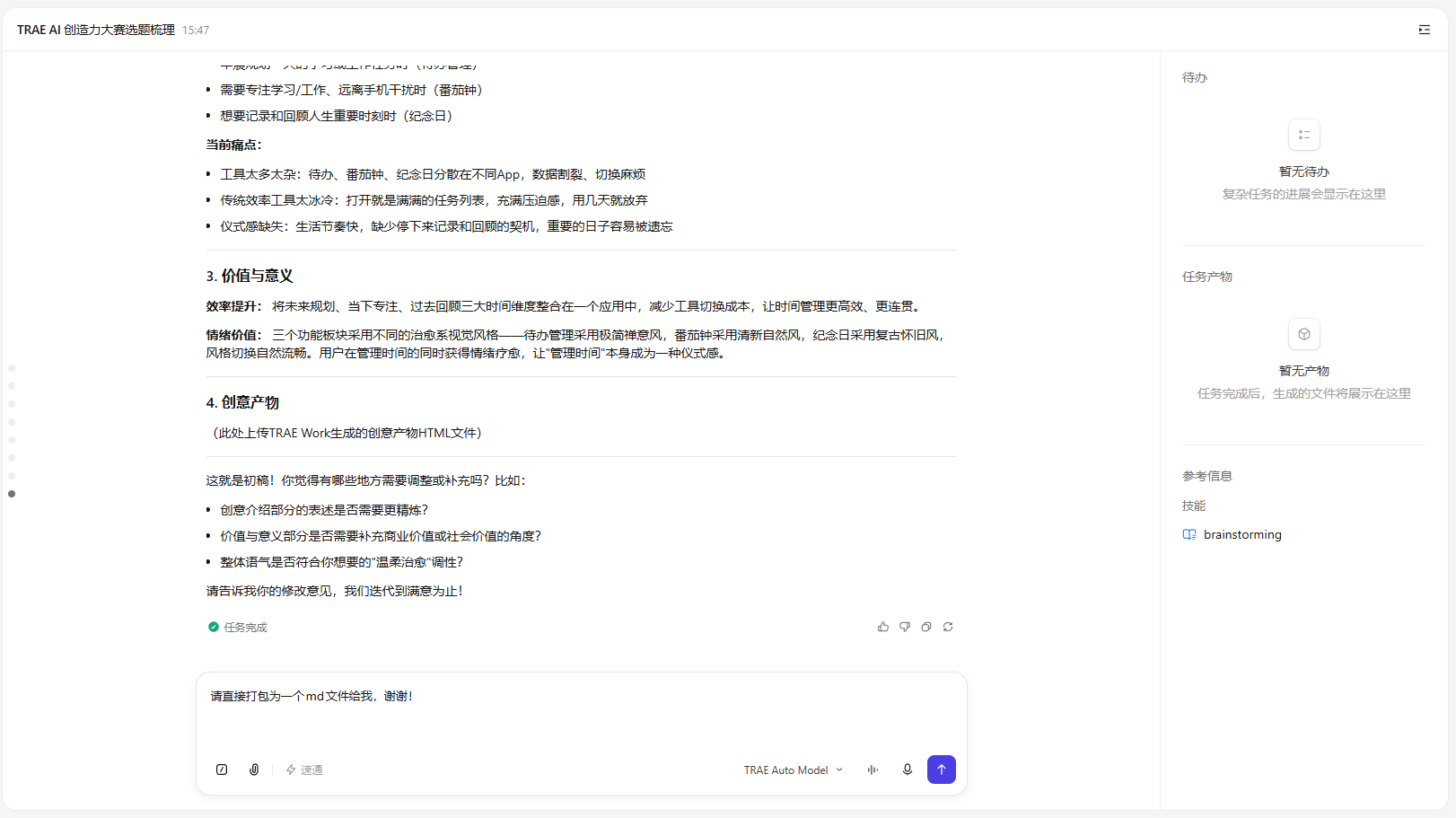Click bullet starting 整体语气是否符合
Viewport: 1456px width, 818px height.
[341, 562]
